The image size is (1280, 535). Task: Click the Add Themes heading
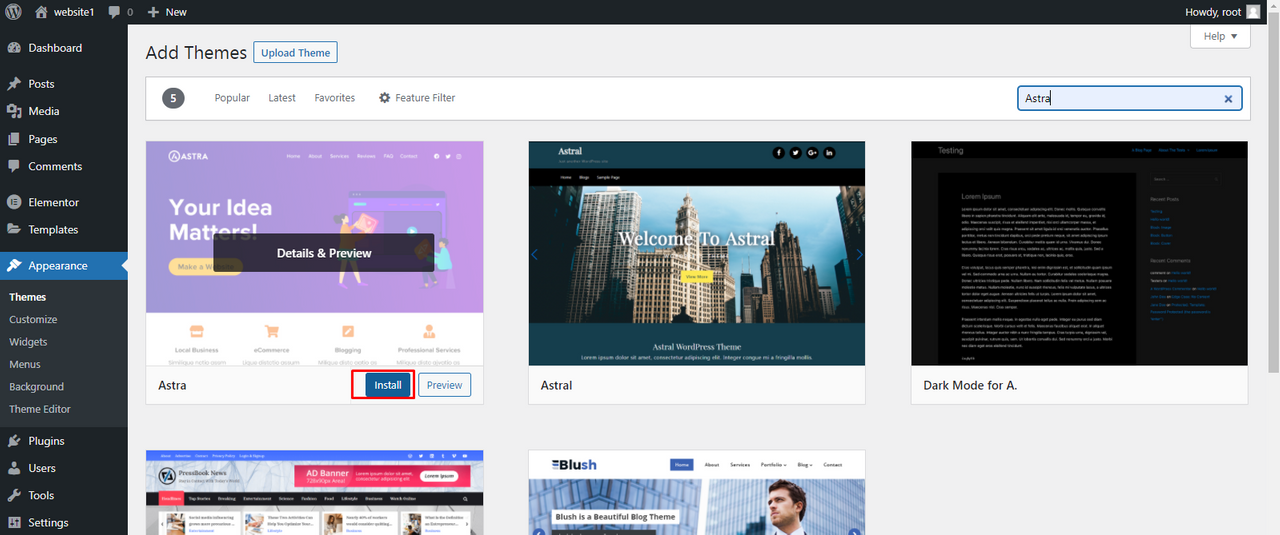coord(196,53)
